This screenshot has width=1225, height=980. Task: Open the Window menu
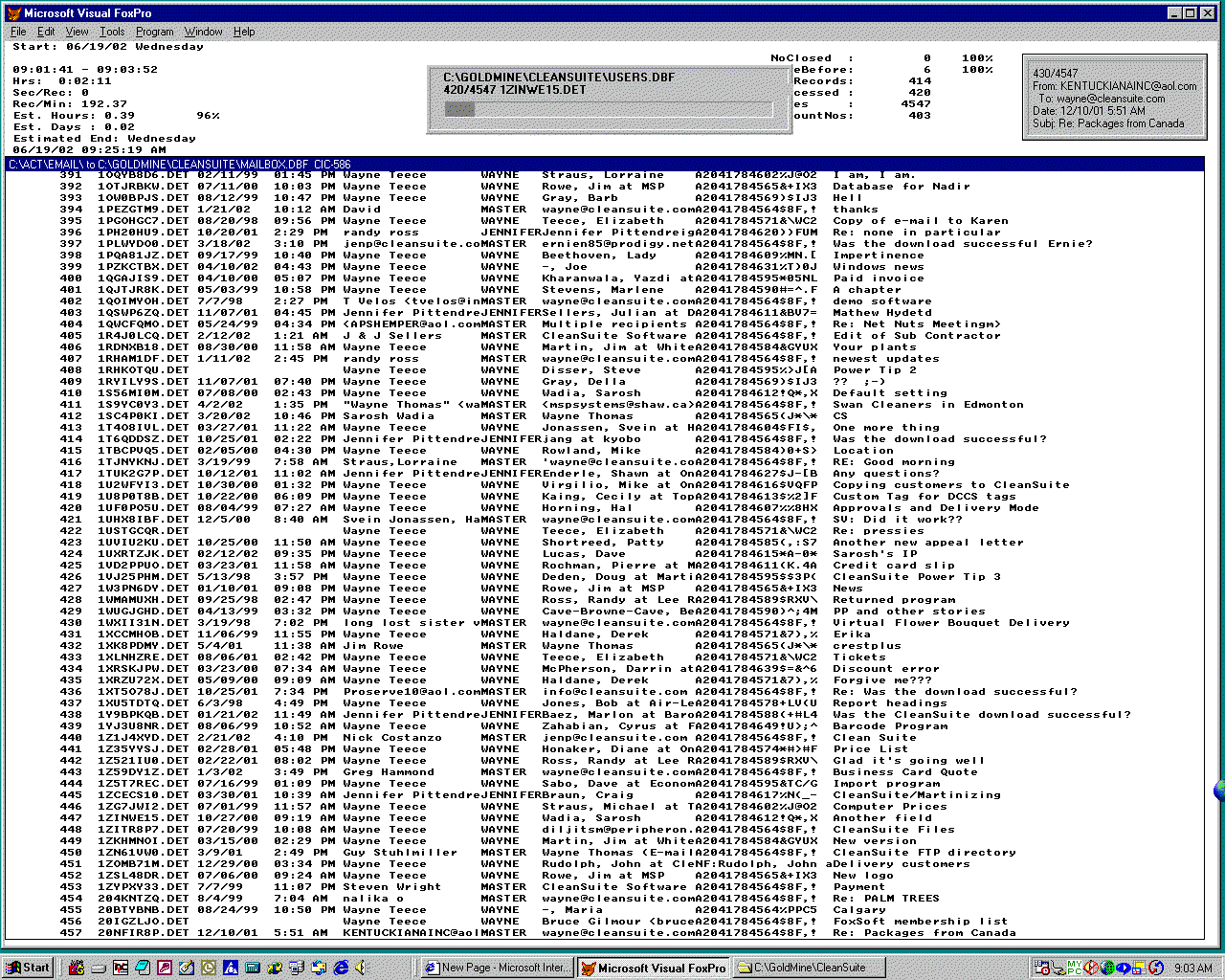pos(203,32)
